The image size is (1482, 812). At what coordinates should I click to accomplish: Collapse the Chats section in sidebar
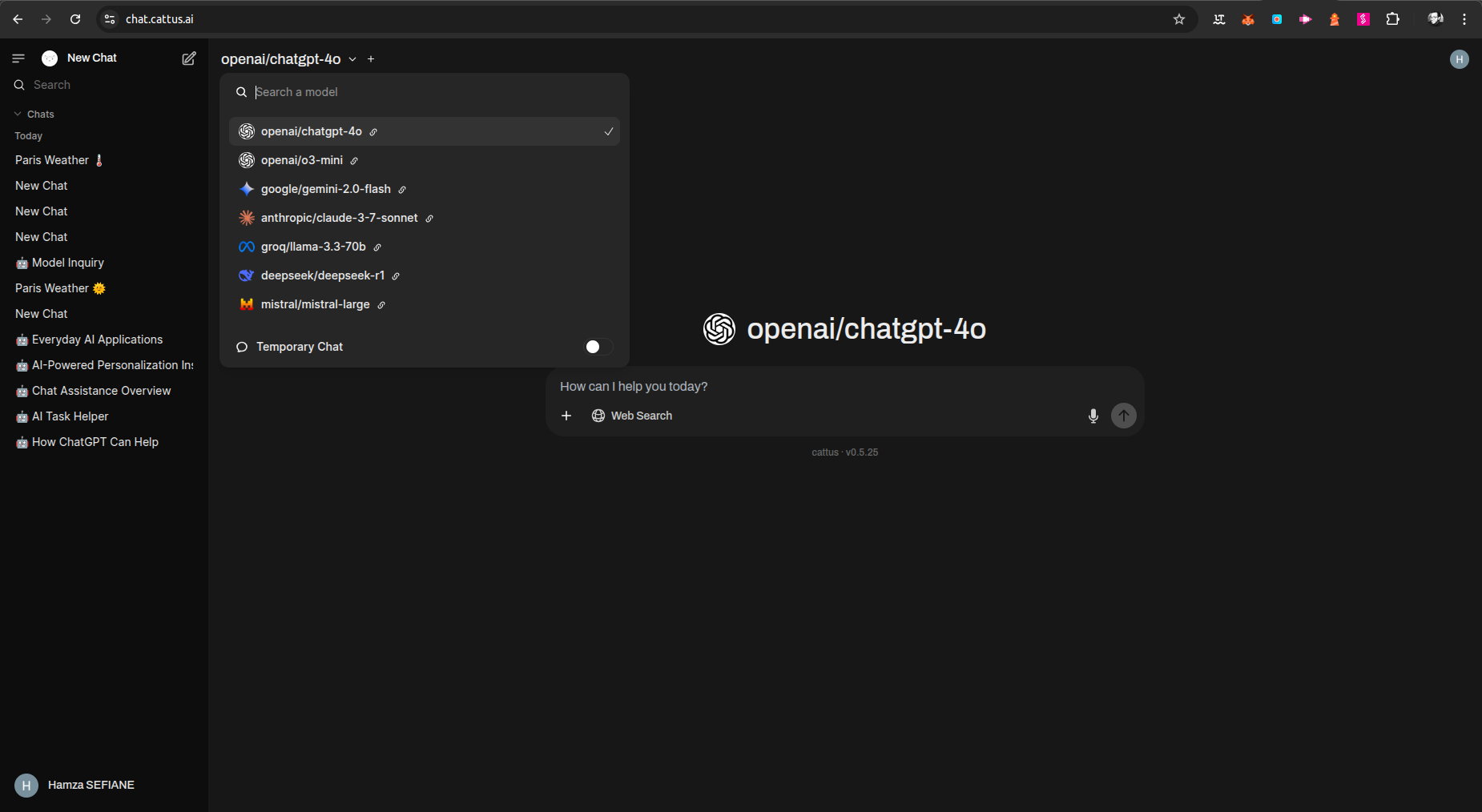tap(34, 115)
